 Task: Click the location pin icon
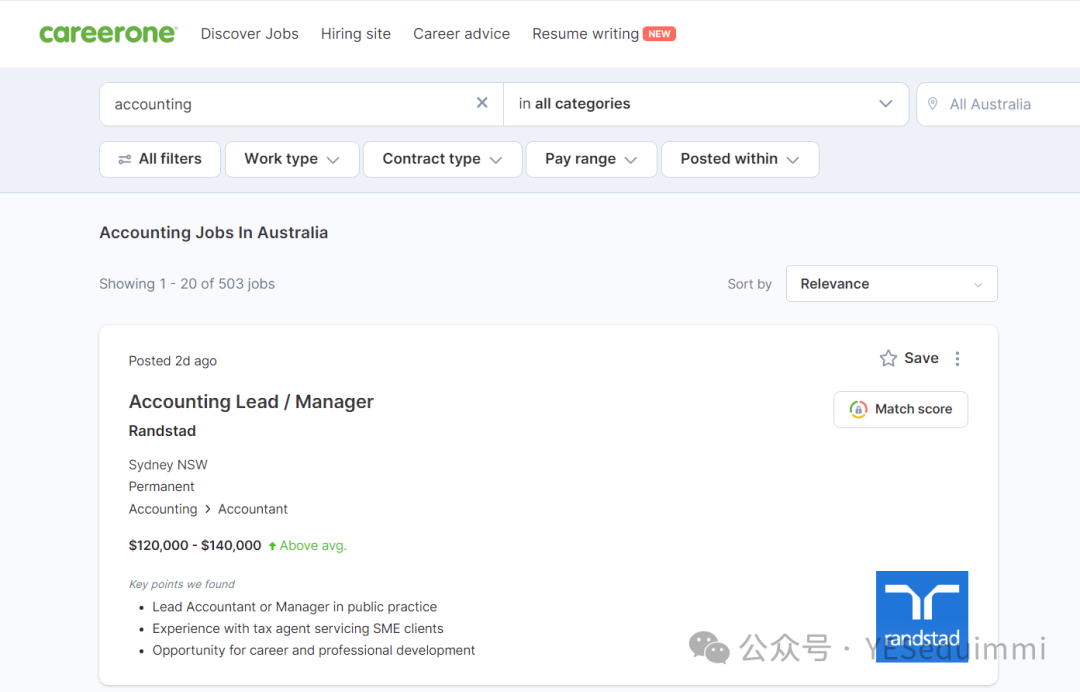pos(933,104)
